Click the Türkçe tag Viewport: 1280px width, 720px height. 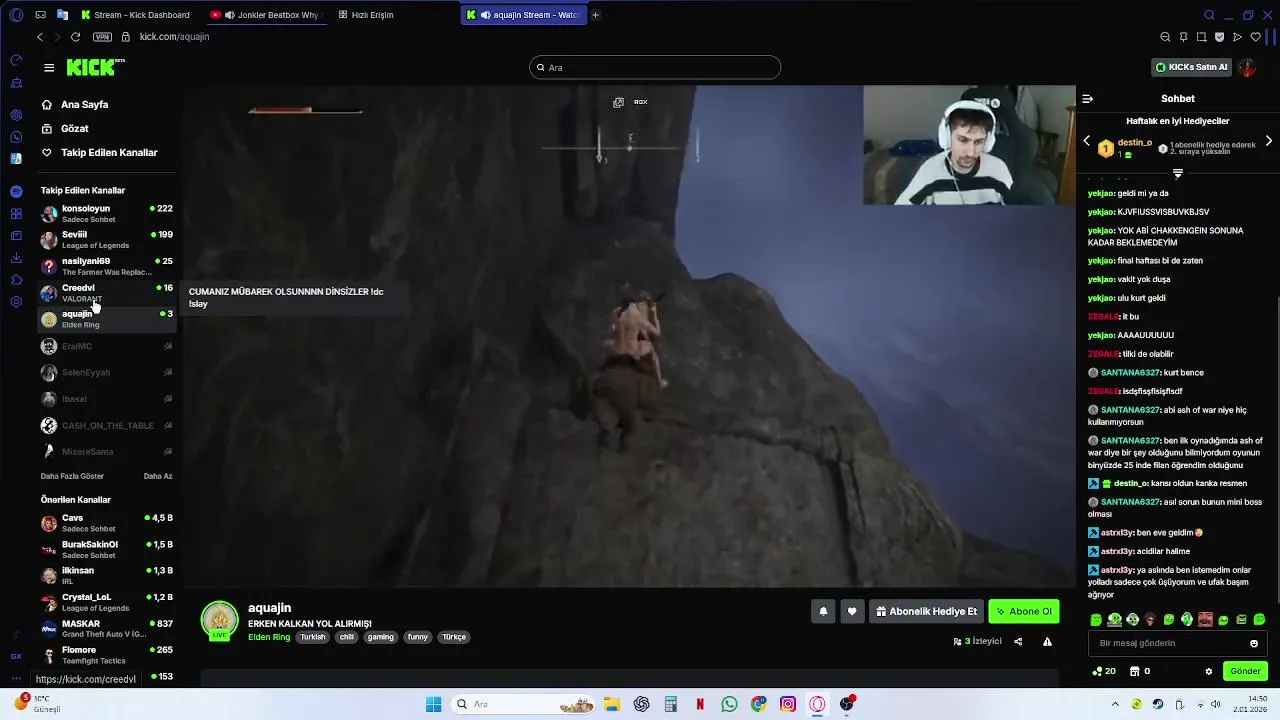454,637
